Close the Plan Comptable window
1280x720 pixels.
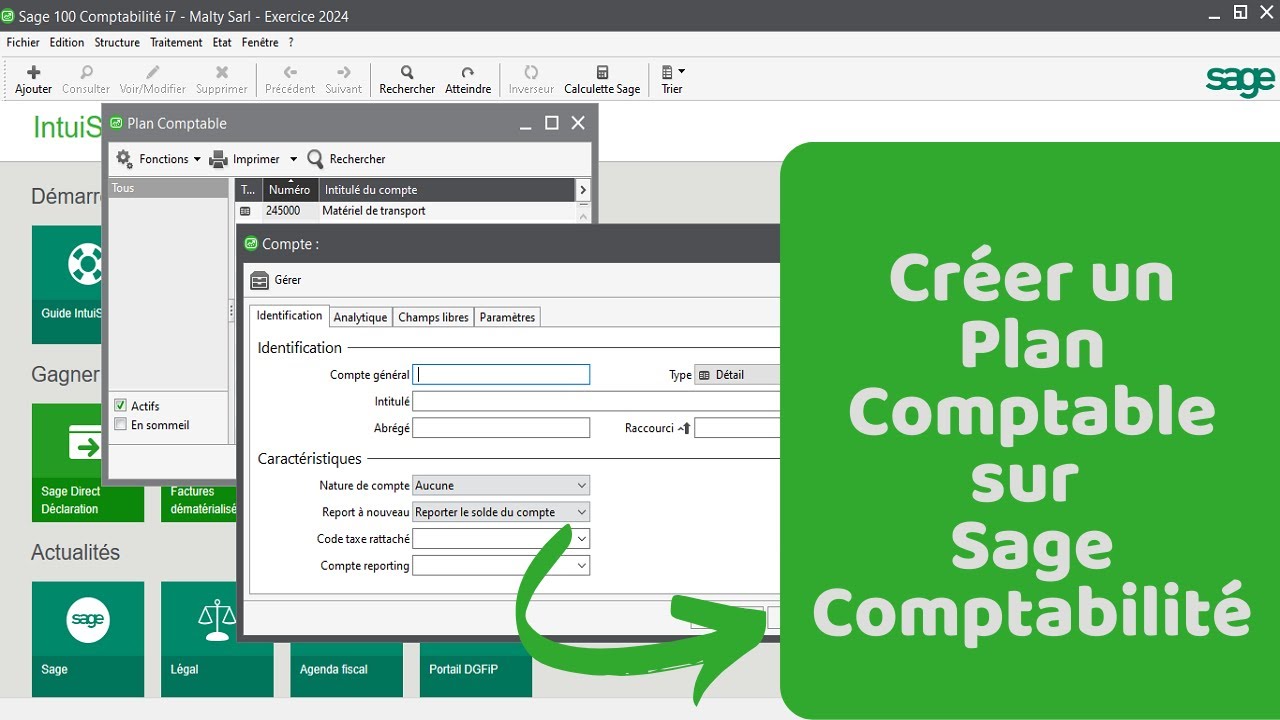[x=578, y=123]
